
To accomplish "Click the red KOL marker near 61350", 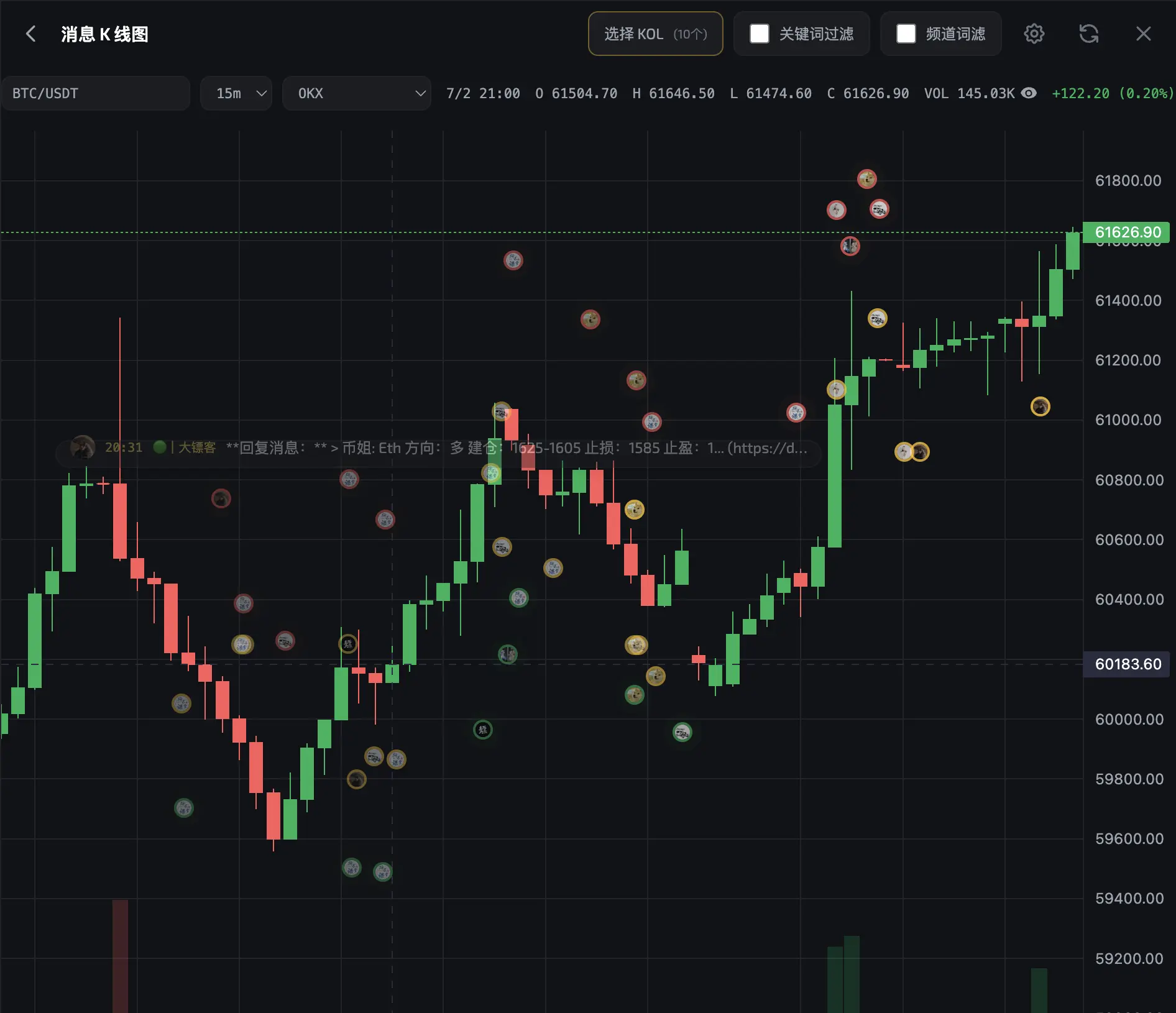I will coord(590,319).
